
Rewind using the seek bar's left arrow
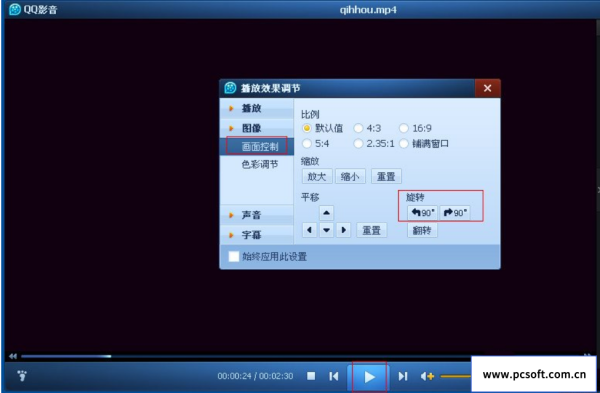click(13, 356)
